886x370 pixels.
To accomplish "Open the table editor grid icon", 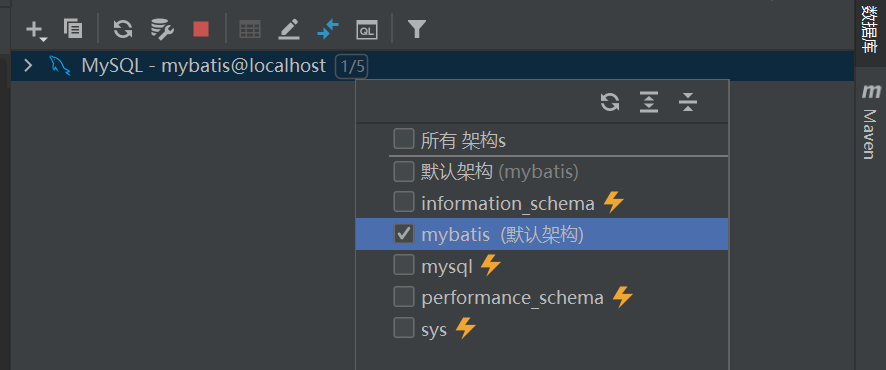I will click(250, 29).
